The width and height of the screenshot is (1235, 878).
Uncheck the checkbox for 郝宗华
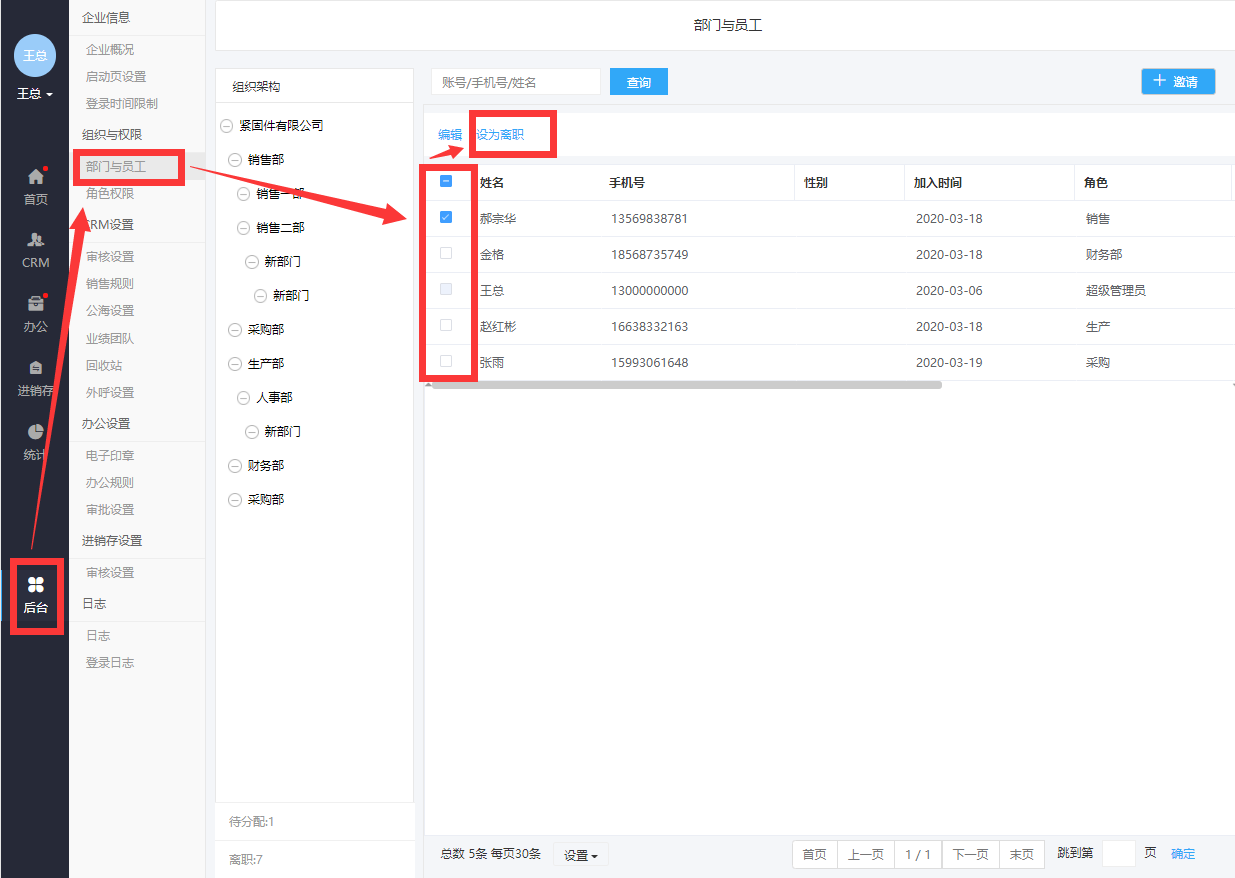pyautogui.click(x=446, y=217)
